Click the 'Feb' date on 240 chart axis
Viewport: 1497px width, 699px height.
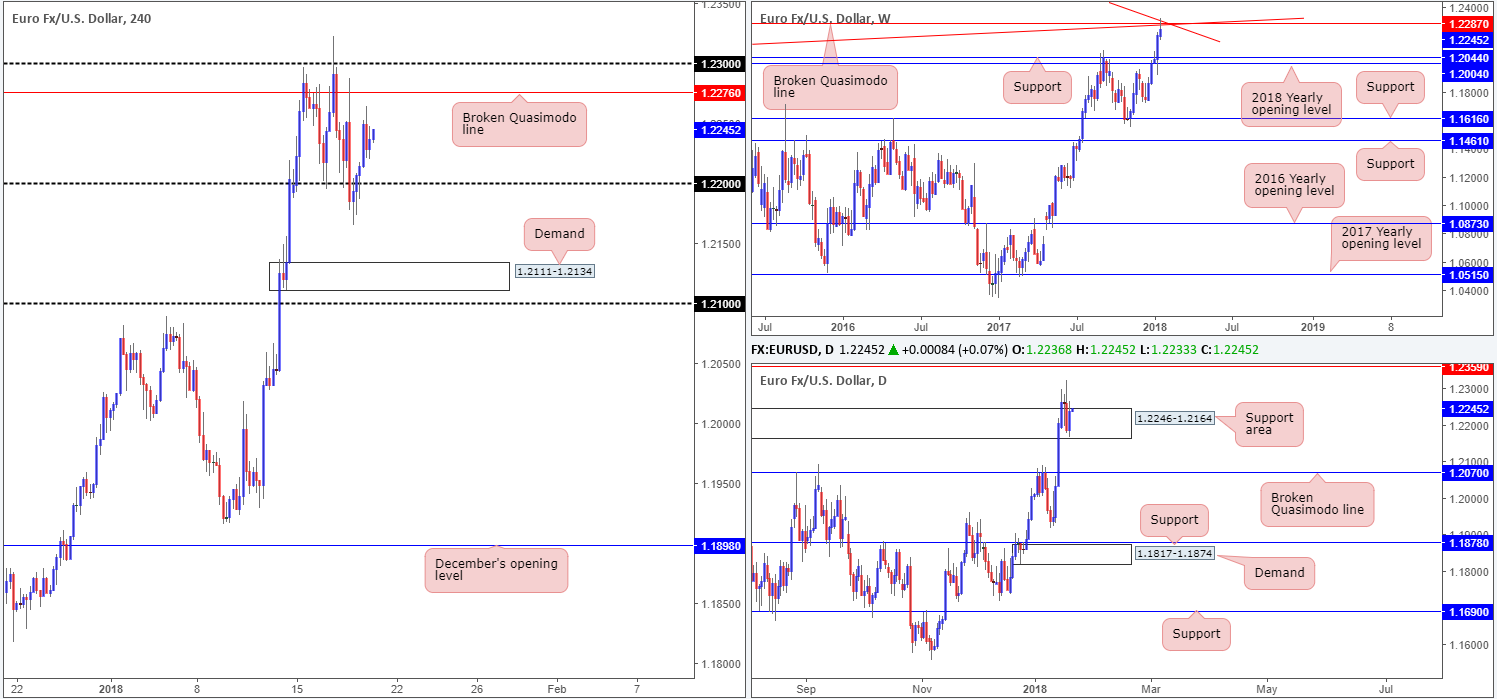click(557, 689)
